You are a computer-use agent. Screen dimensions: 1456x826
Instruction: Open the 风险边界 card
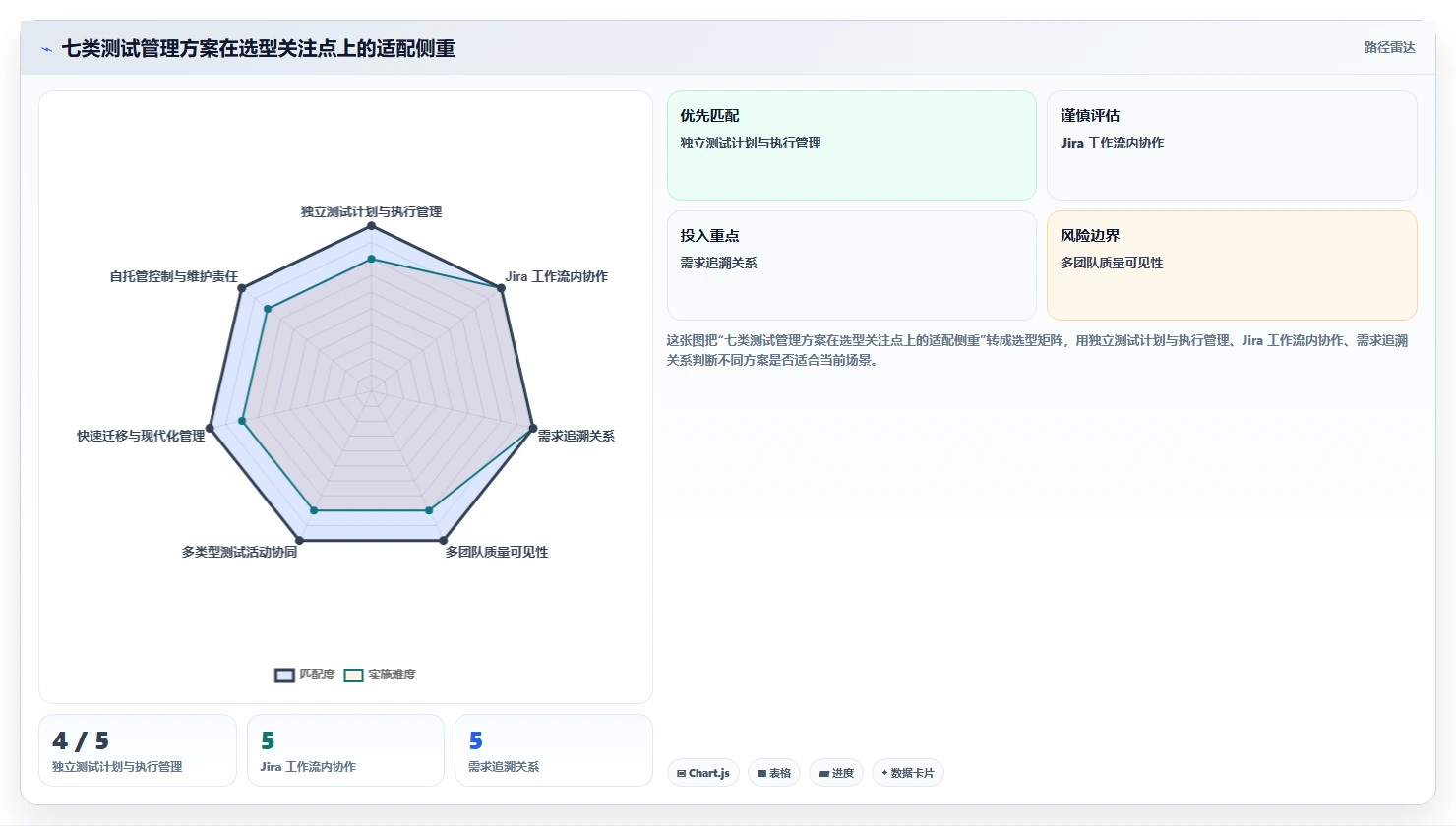pos(1232,265)
